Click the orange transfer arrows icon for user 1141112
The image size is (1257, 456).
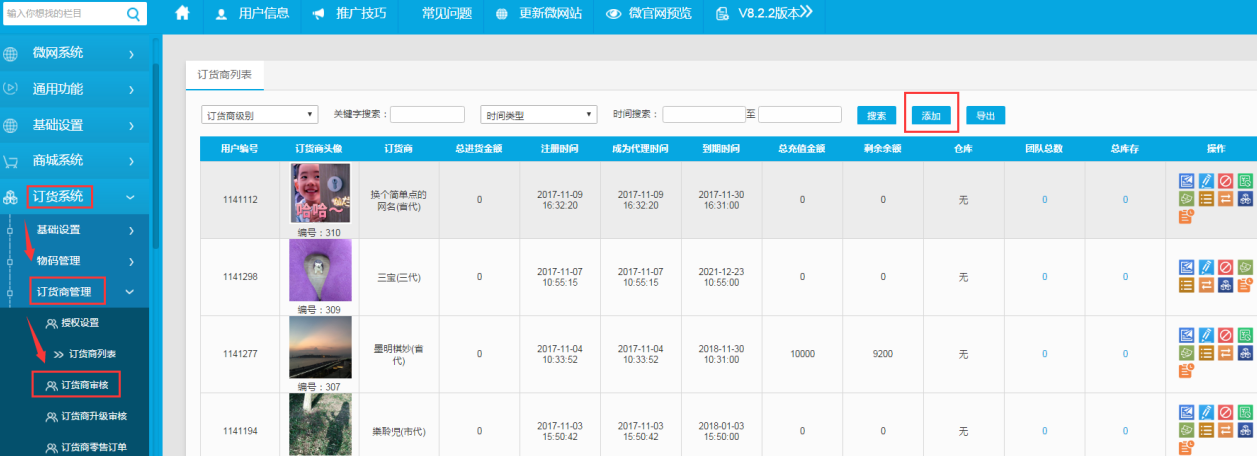1226,199
